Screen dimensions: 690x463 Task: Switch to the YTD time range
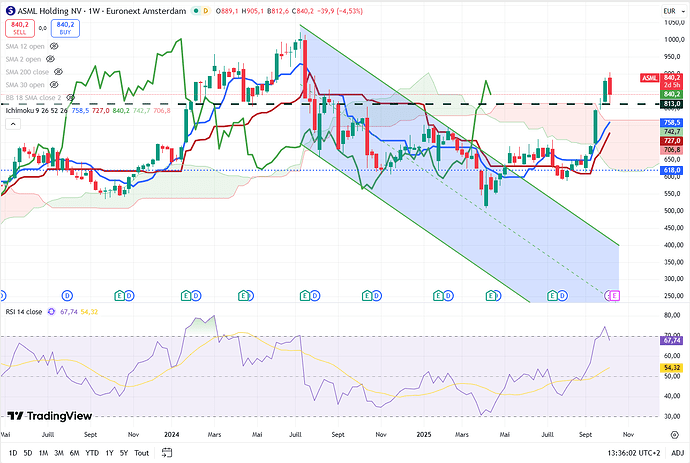click(92, 452)
